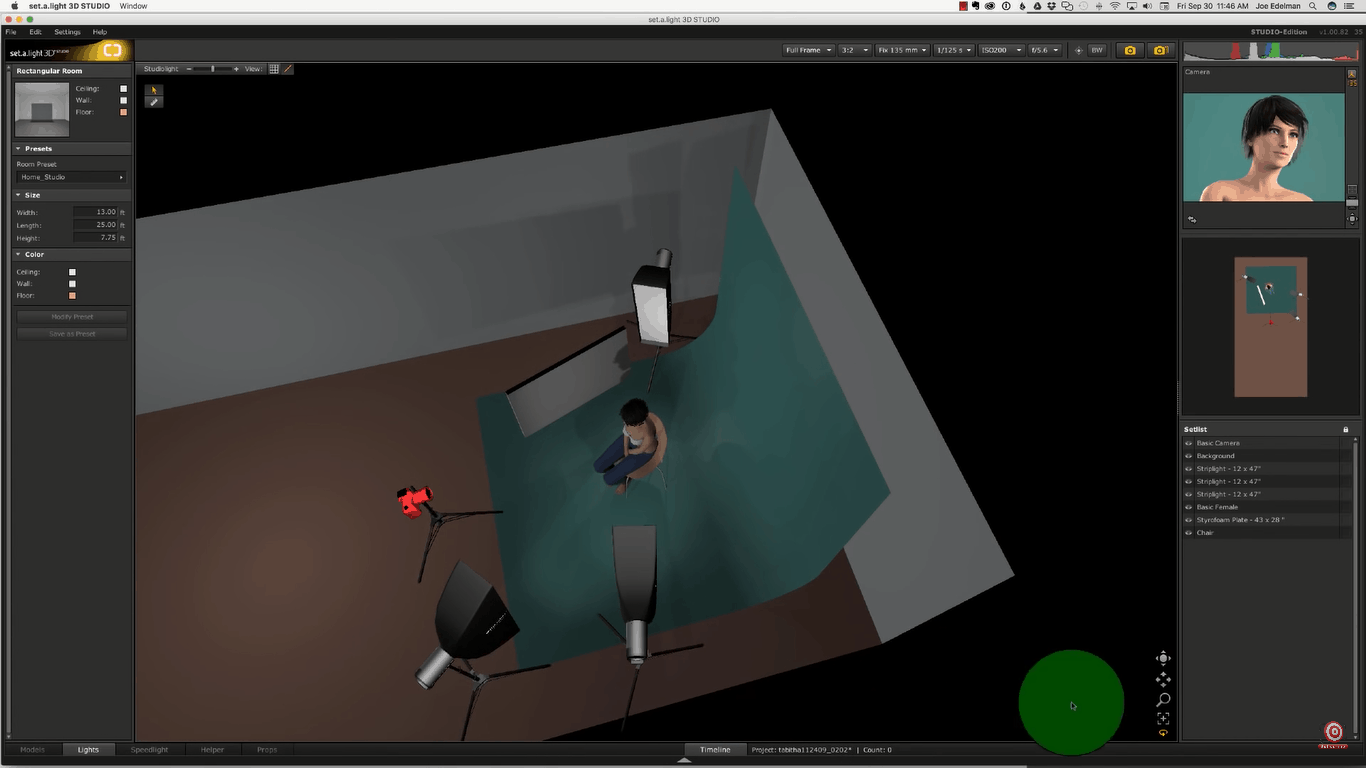Open the f/5.6 aperture dropdown
Screen dimensions: 1366x768
[x=1045, y=50]
